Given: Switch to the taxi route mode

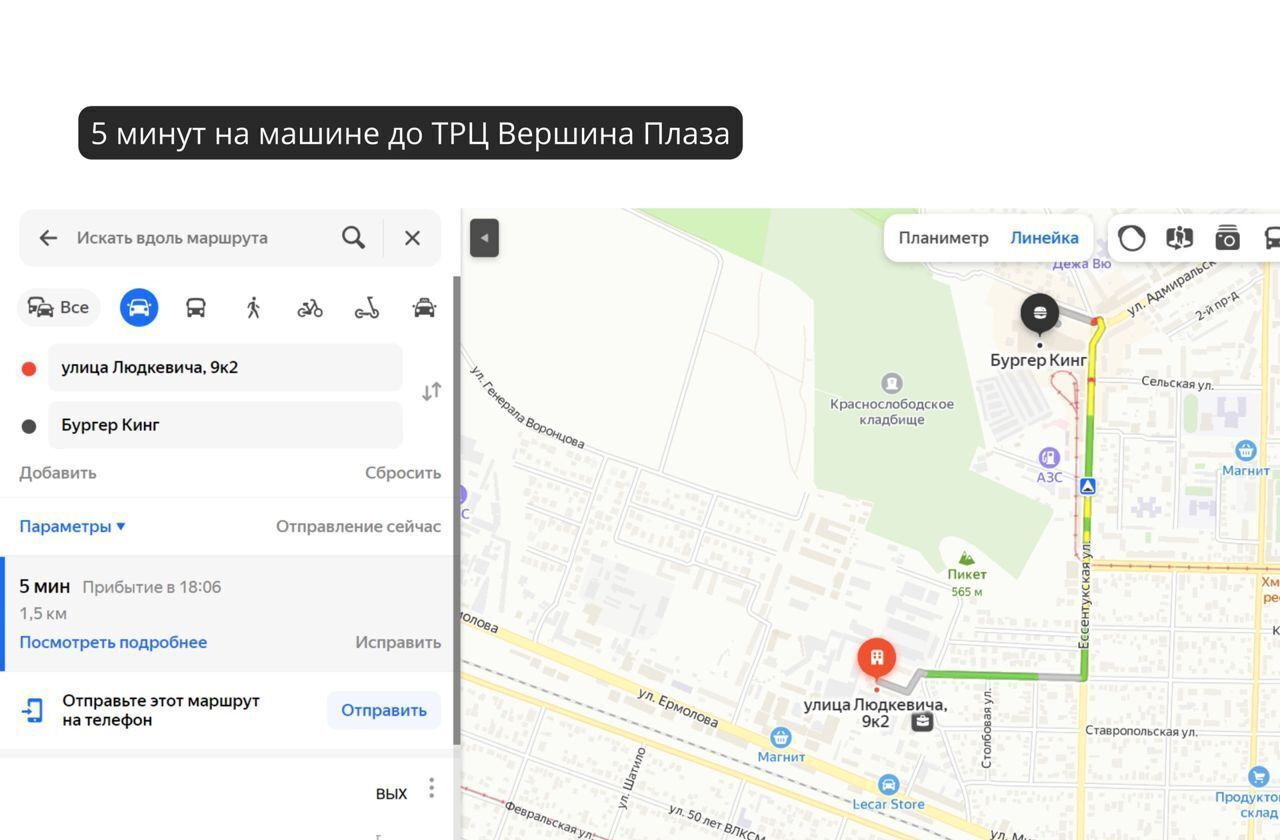Looking at the screenshot, I should click(424, 307).
